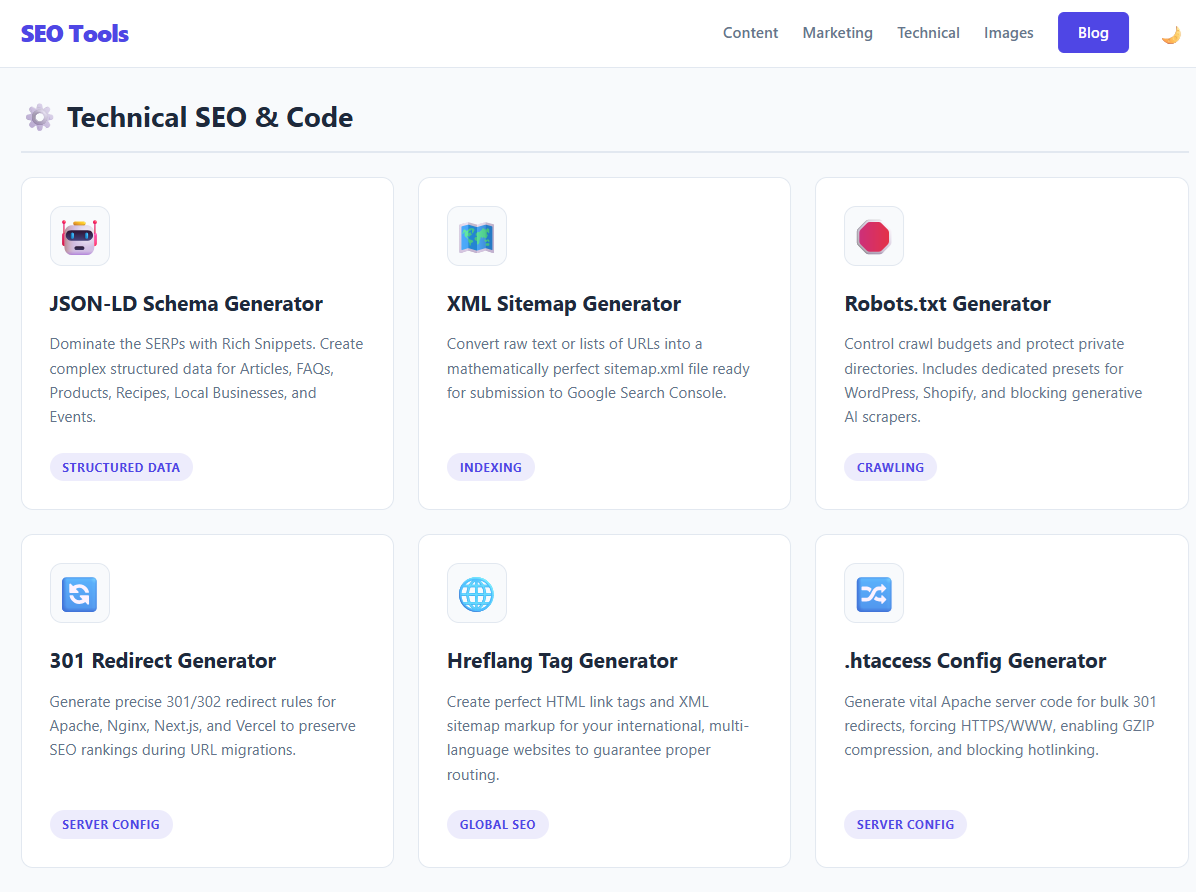Open the Content section in the navbar
1196x892 pixels.
750,33
